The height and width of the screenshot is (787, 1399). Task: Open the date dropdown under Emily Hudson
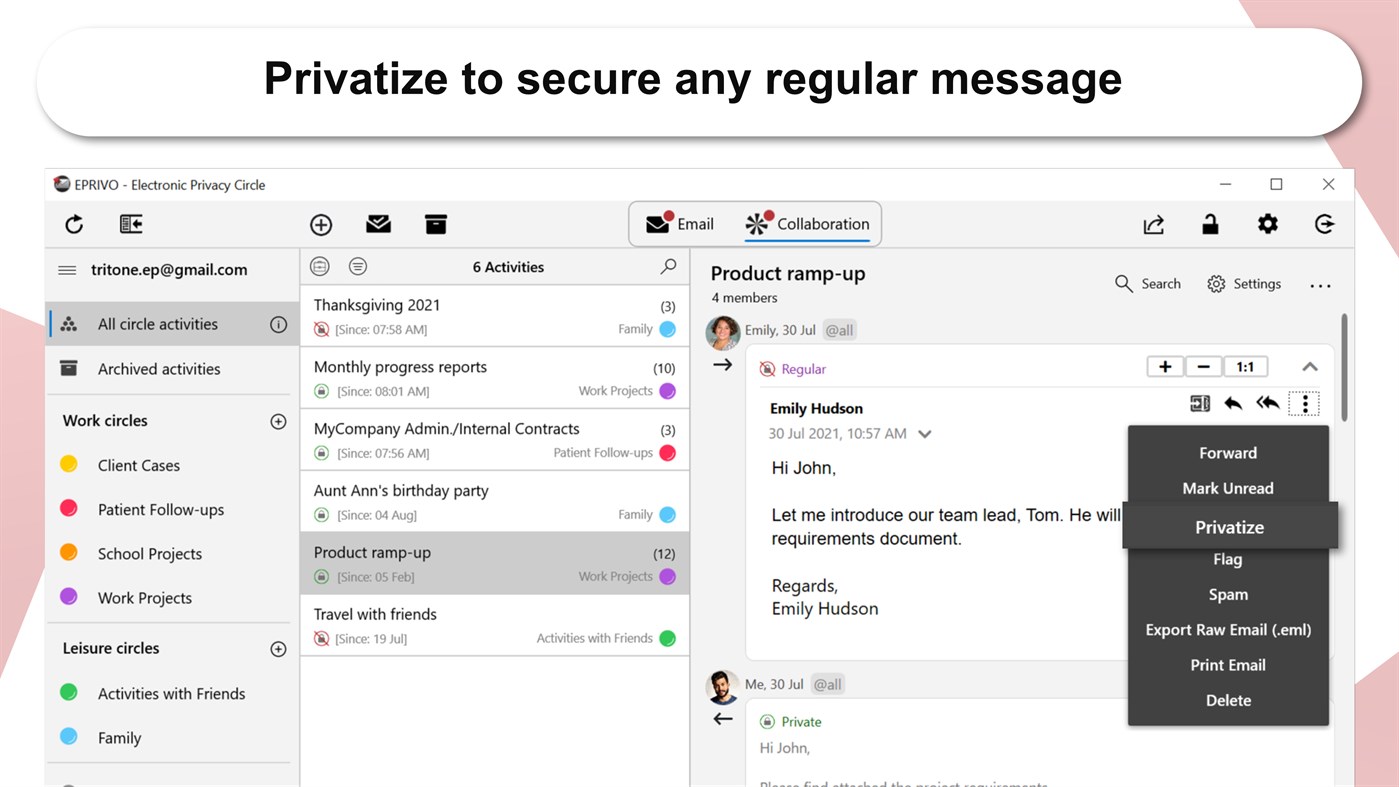pyautogui.click(x=923, y=433)
